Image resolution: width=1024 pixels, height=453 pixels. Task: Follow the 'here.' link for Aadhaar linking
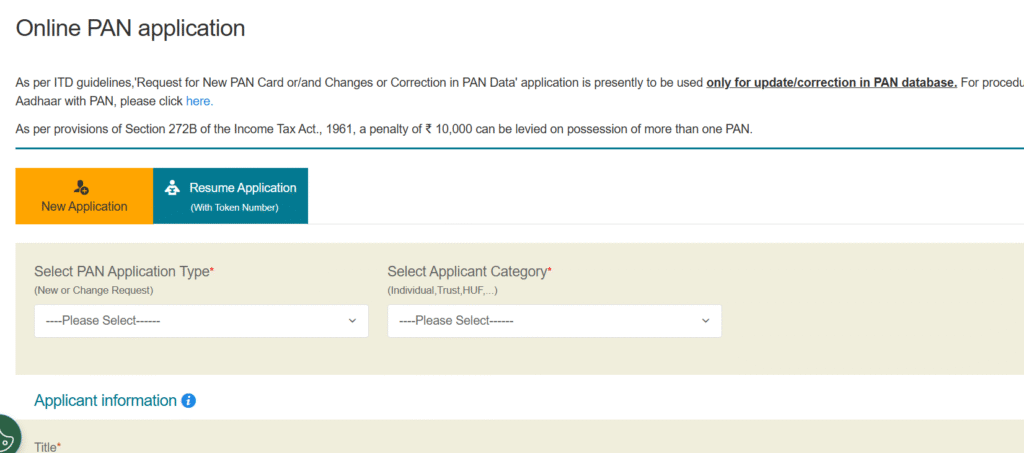(199, 101)
